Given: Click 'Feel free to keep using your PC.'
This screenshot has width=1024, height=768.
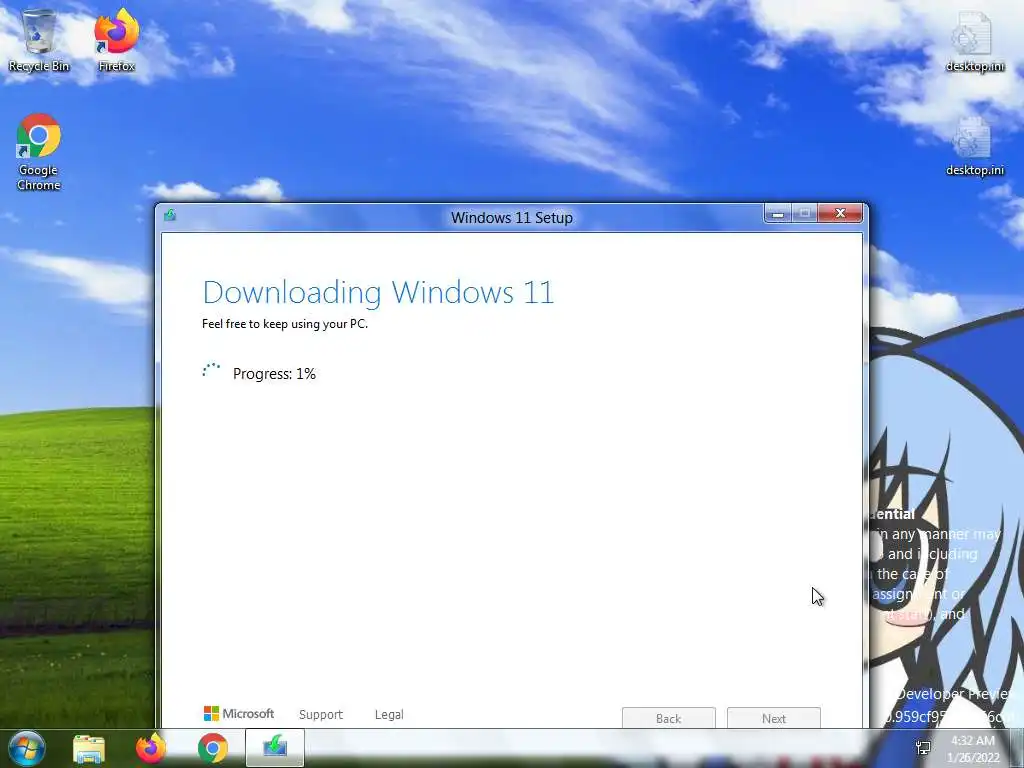Looking at the screenshot, I should pyautogui.click(x=285, y=324).
